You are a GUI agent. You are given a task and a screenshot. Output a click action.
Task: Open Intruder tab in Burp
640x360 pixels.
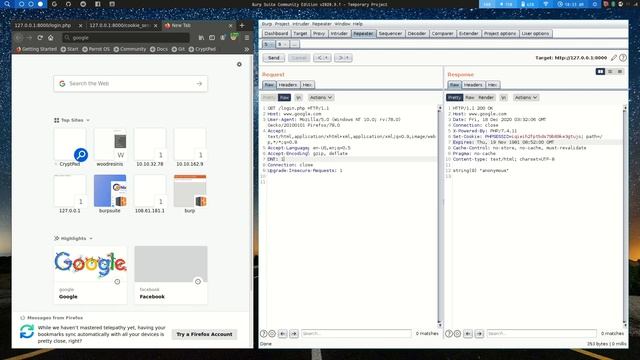coord(339,33)
